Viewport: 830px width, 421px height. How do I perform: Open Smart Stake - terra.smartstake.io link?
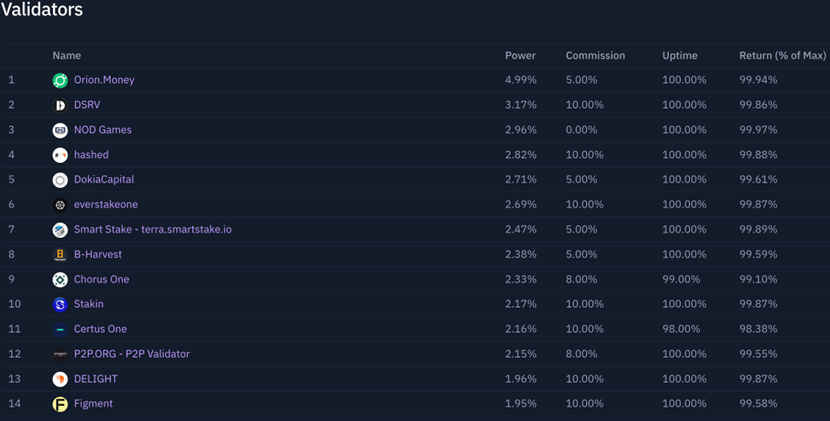pos(153,229)
